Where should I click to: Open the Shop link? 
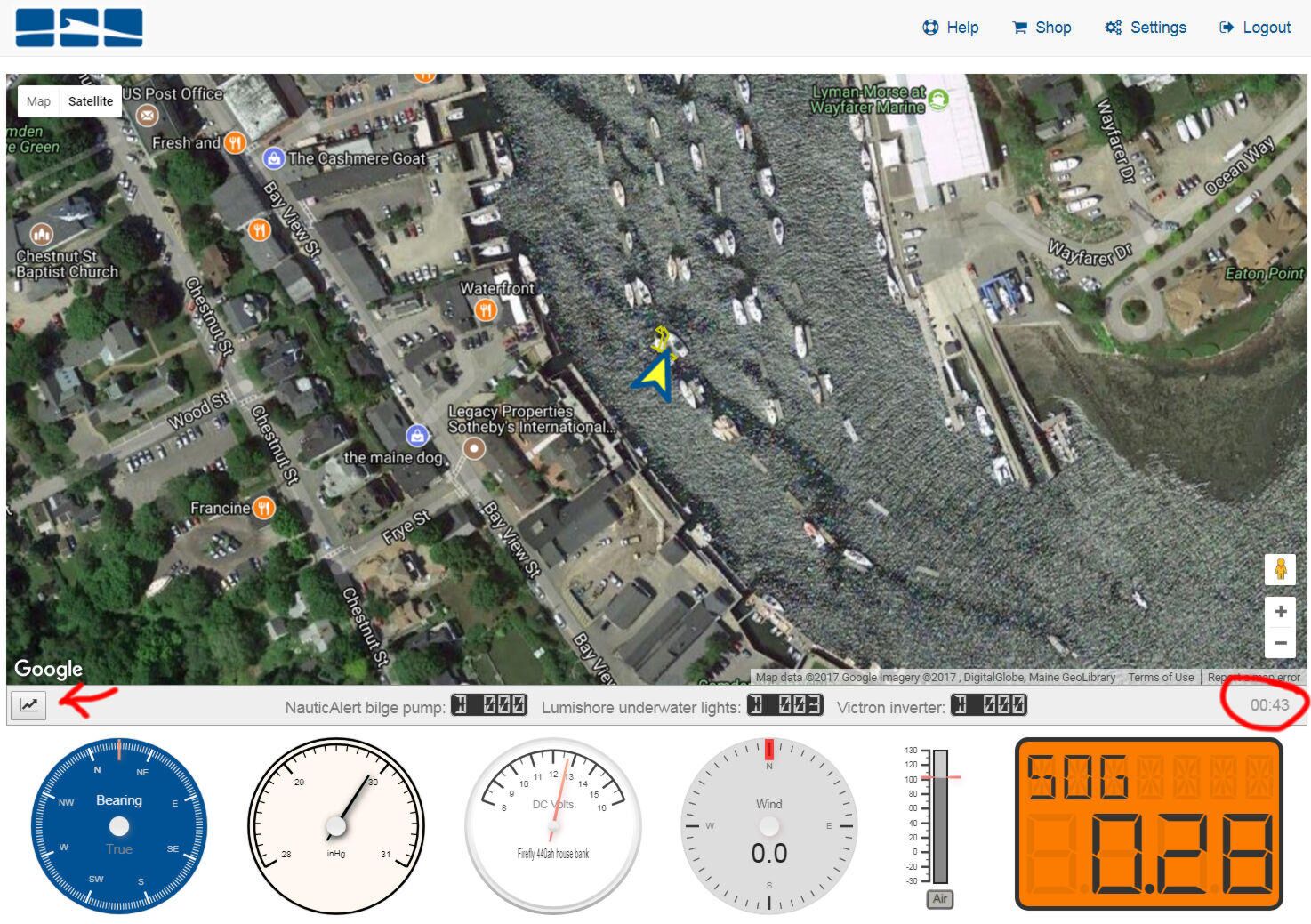1042,28
